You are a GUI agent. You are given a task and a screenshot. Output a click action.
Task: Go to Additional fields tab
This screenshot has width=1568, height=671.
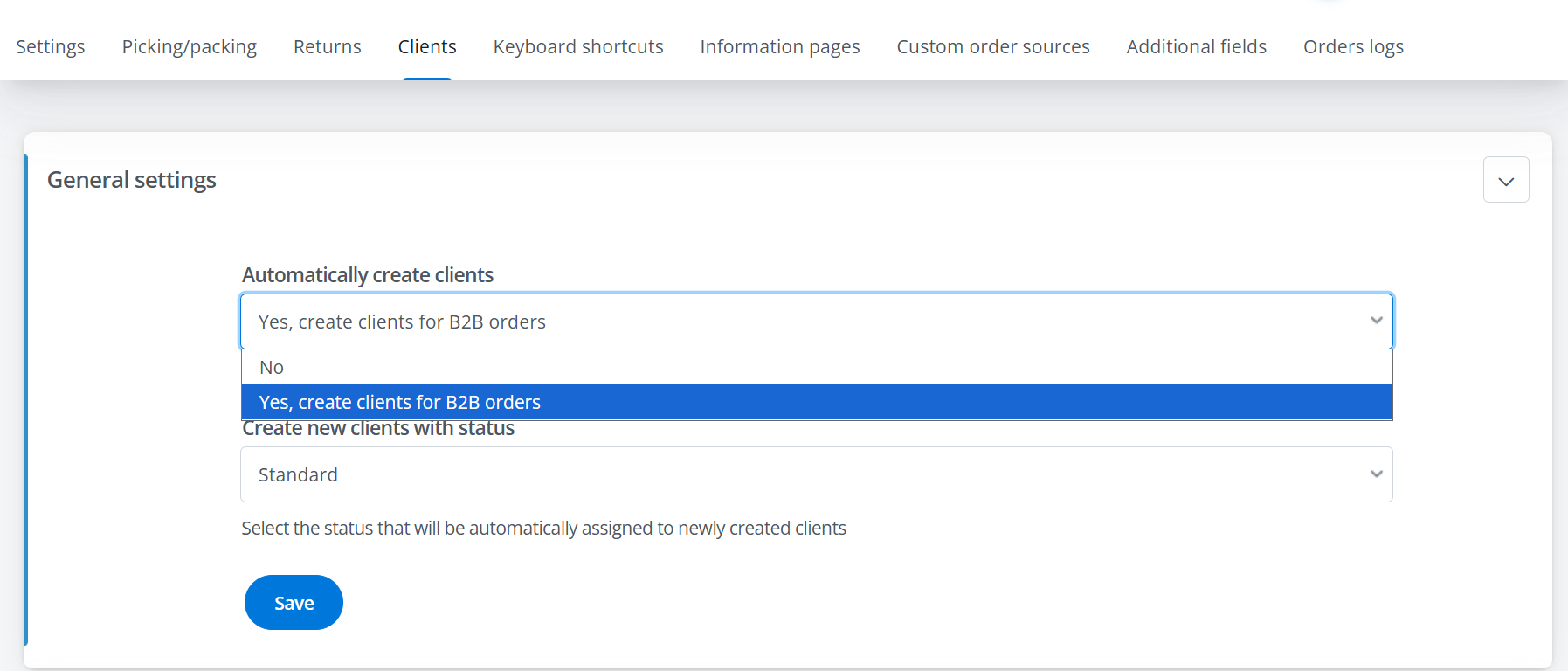(x=1197, y=46)
